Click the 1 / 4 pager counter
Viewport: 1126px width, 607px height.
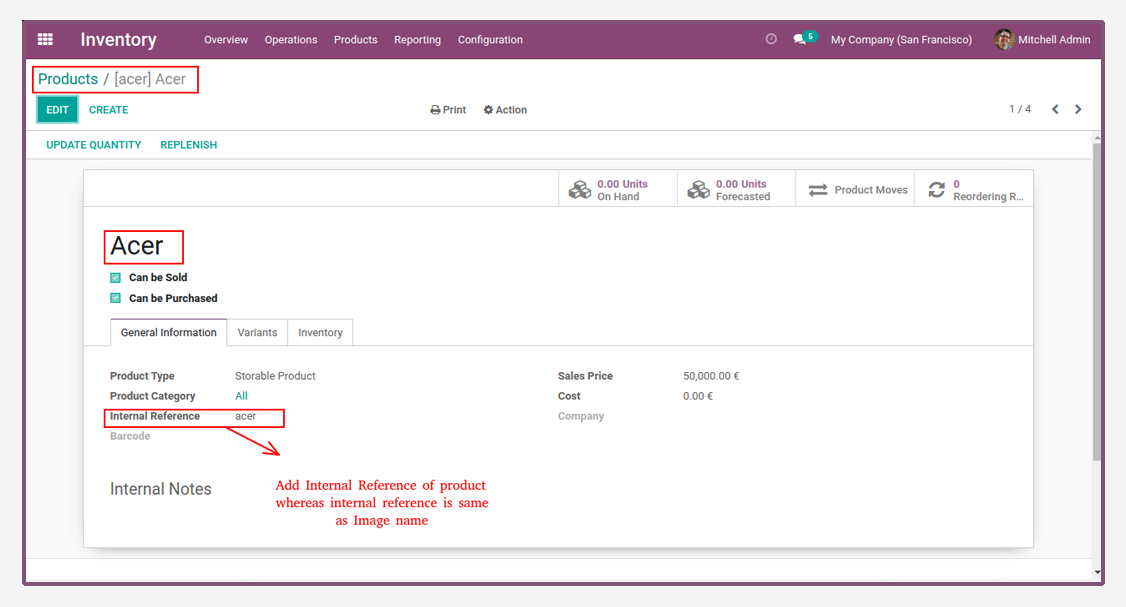[1020, 109]
